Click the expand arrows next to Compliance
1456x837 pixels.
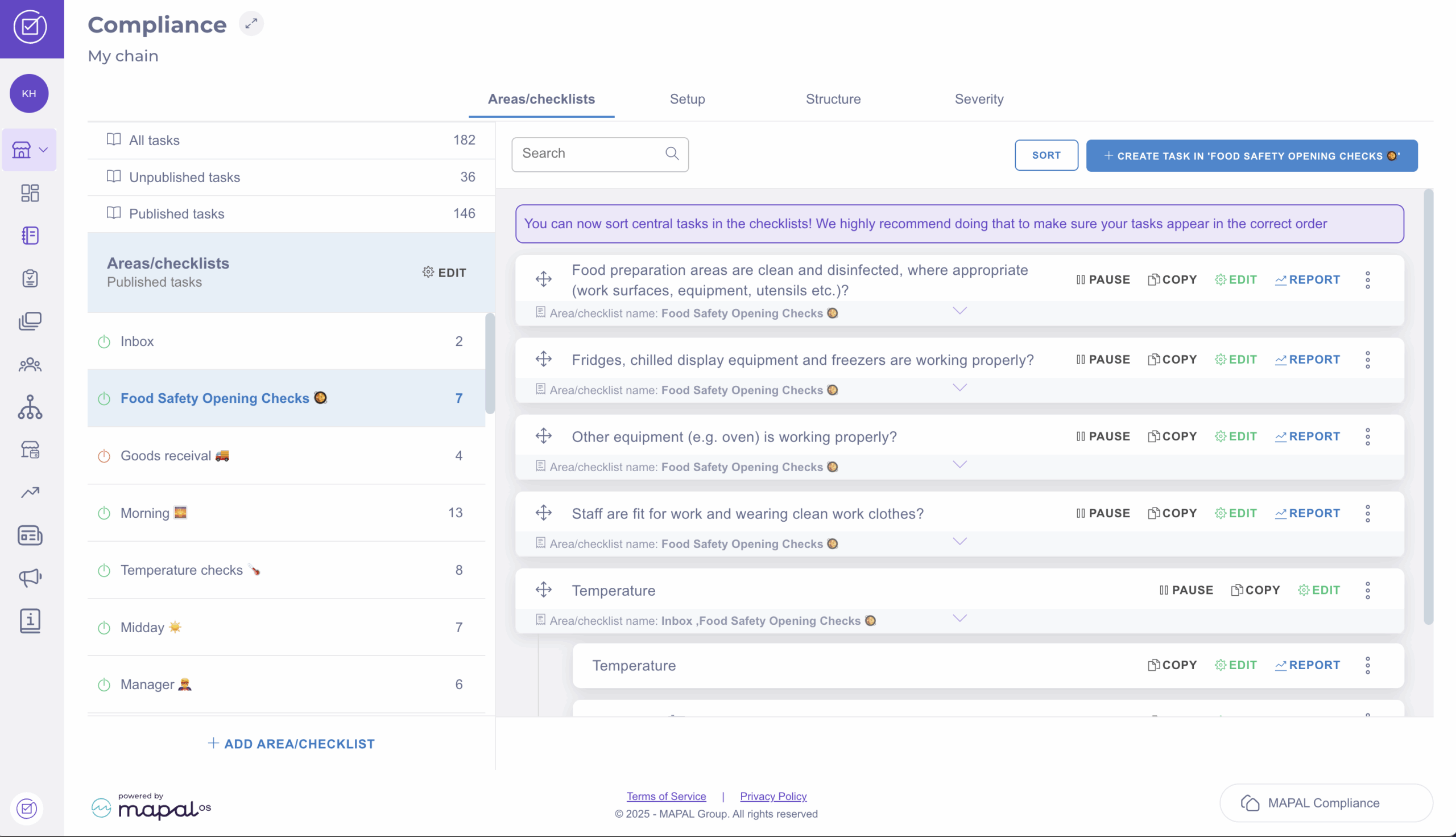pos(251,23)
